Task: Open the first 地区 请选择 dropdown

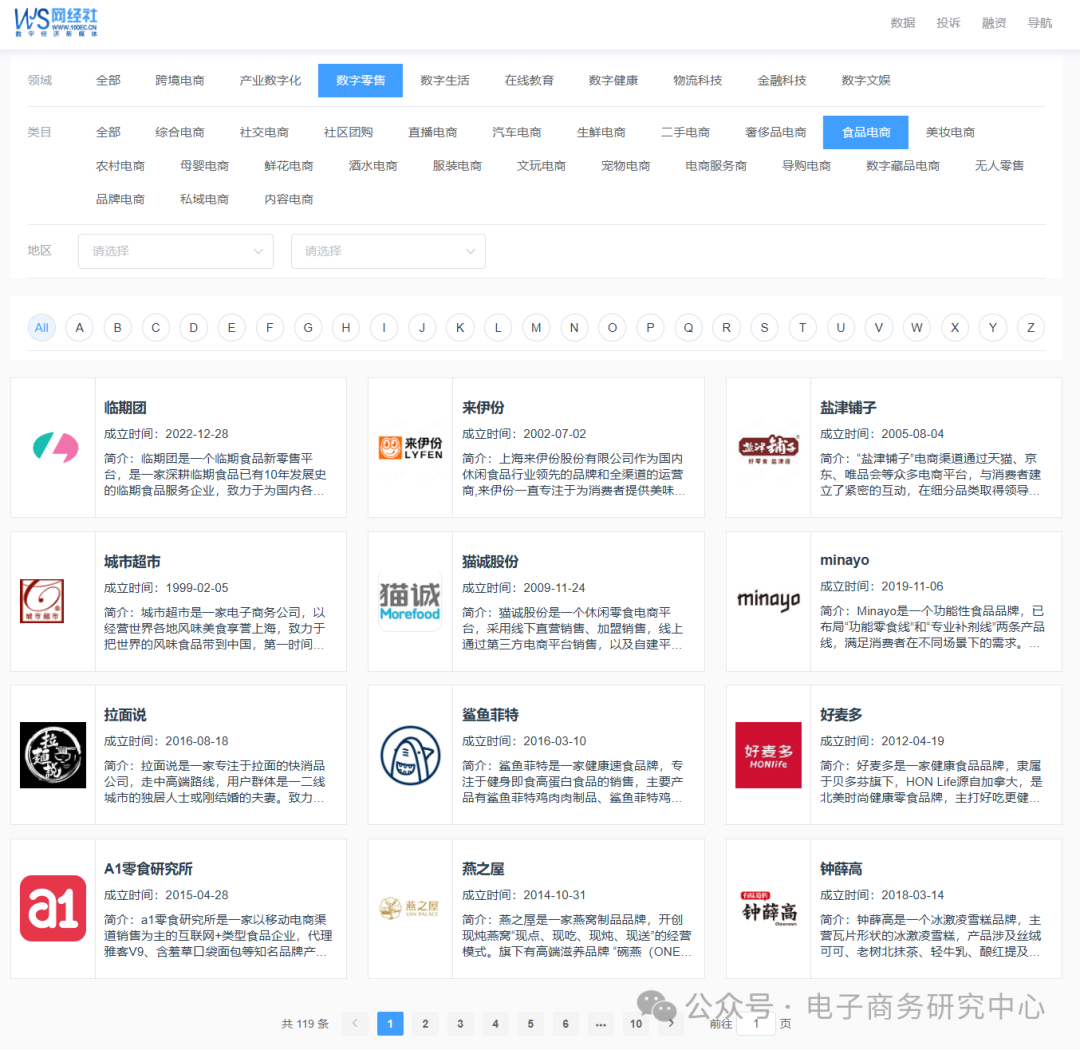Action: coord(175,251)
